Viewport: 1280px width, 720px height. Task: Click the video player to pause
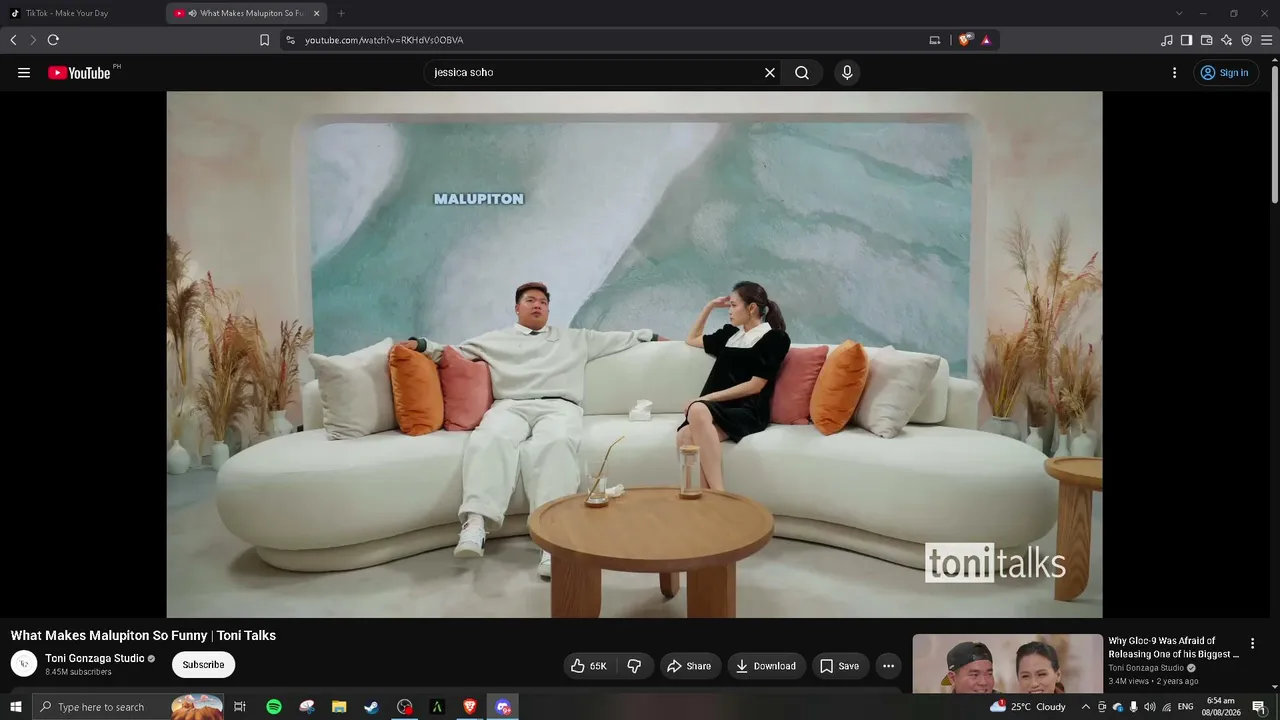(634, 354)
